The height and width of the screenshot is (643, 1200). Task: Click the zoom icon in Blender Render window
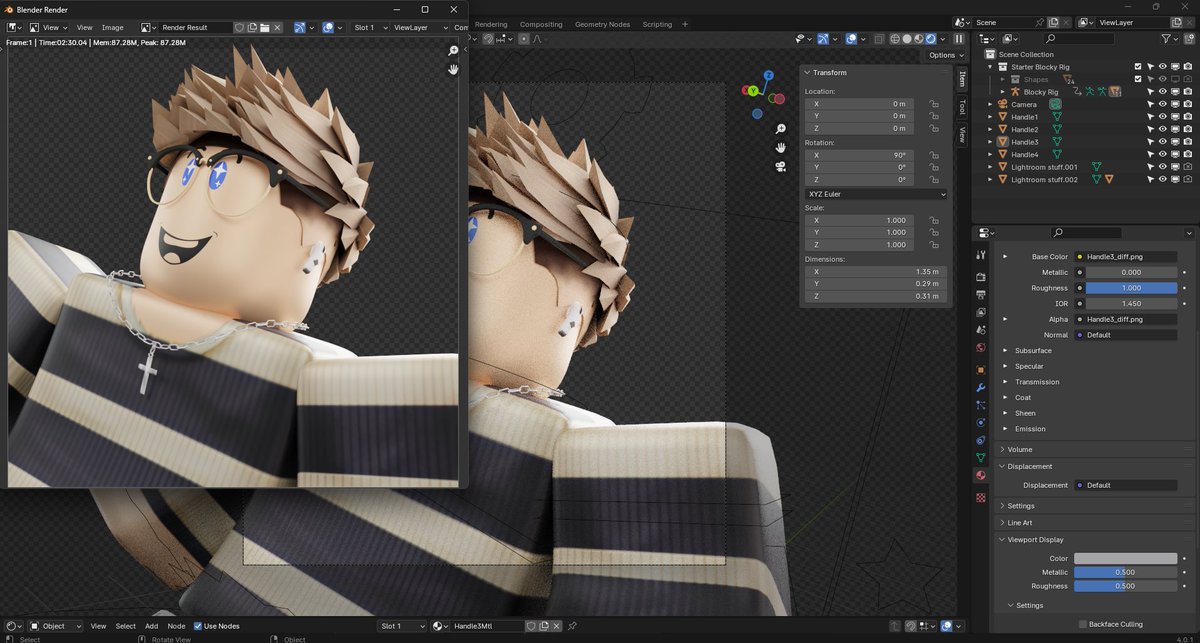coord(453,50)
